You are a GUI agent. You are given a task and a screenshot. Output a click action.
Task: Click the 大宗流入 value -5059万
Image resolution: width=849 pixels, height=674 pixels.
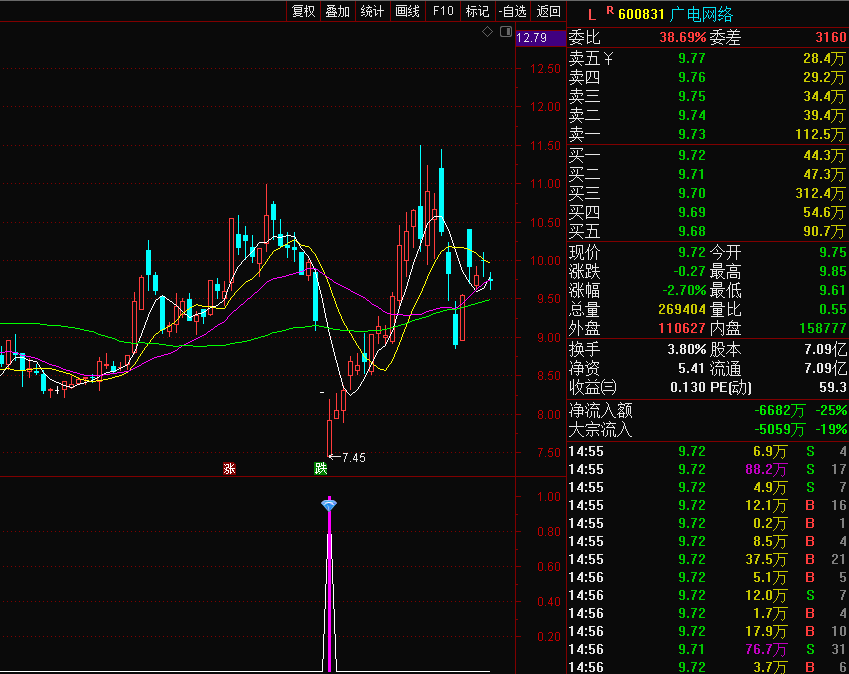pyautogui.click(x=780, y=429)
